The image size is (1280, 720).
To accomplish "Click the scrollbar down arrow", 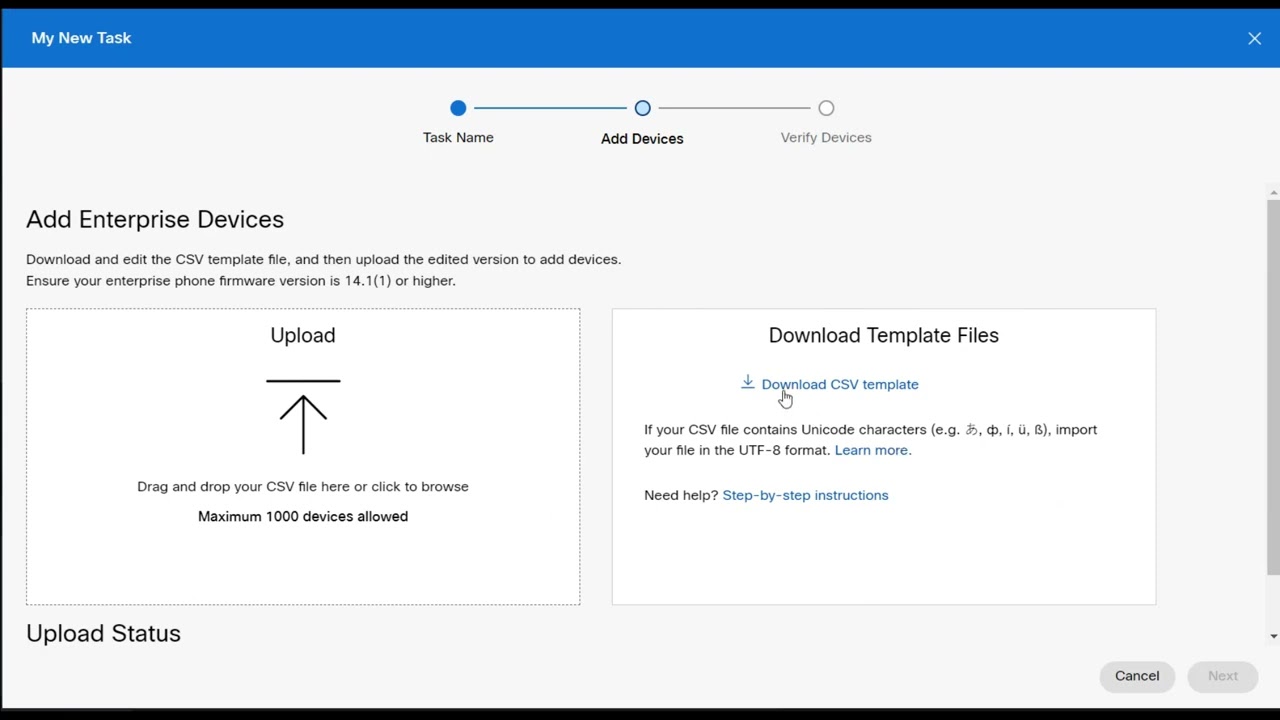I will [x=1273, y=636].
